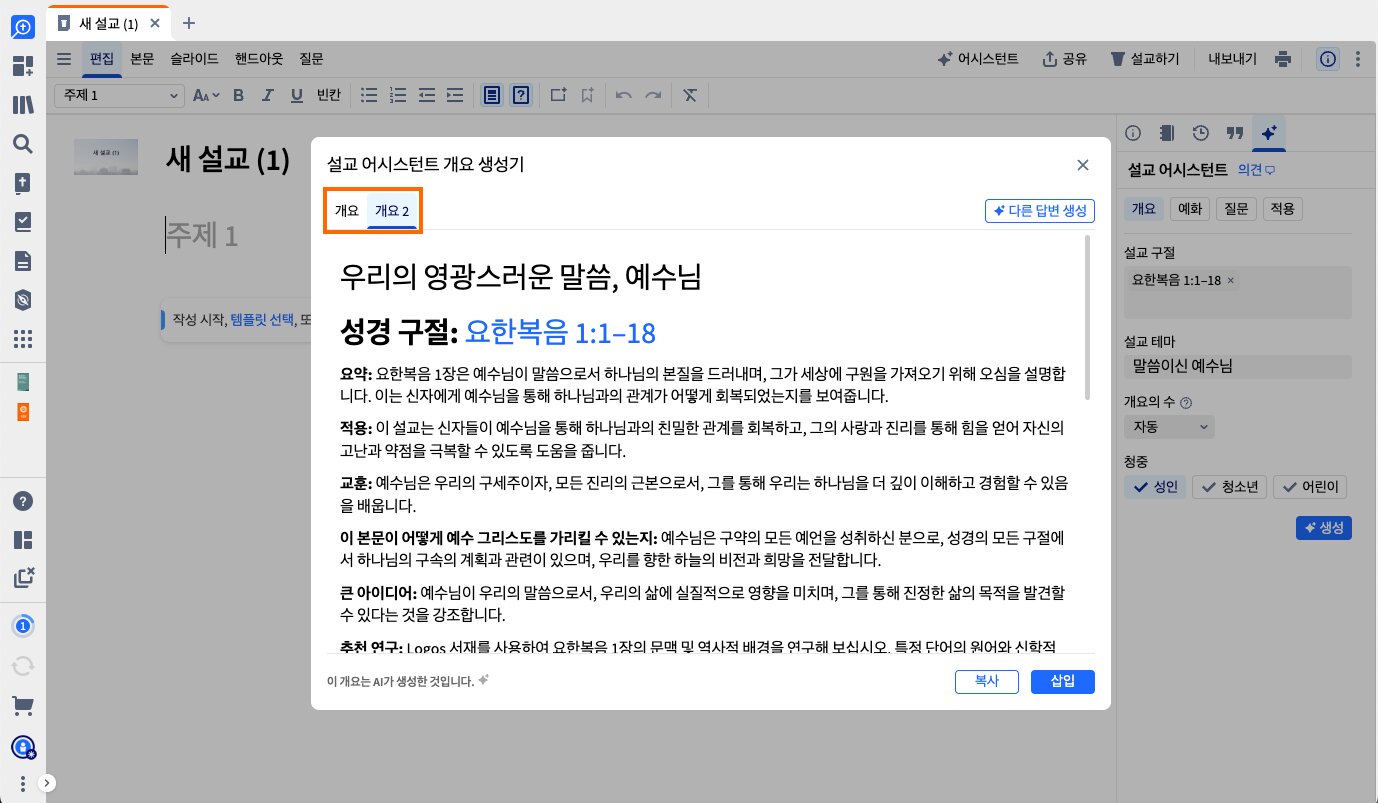1378x803 pixels.
Task: Switch to the 핸드아웃 tab
Action: pyautogui.click(x=259, y=59)
